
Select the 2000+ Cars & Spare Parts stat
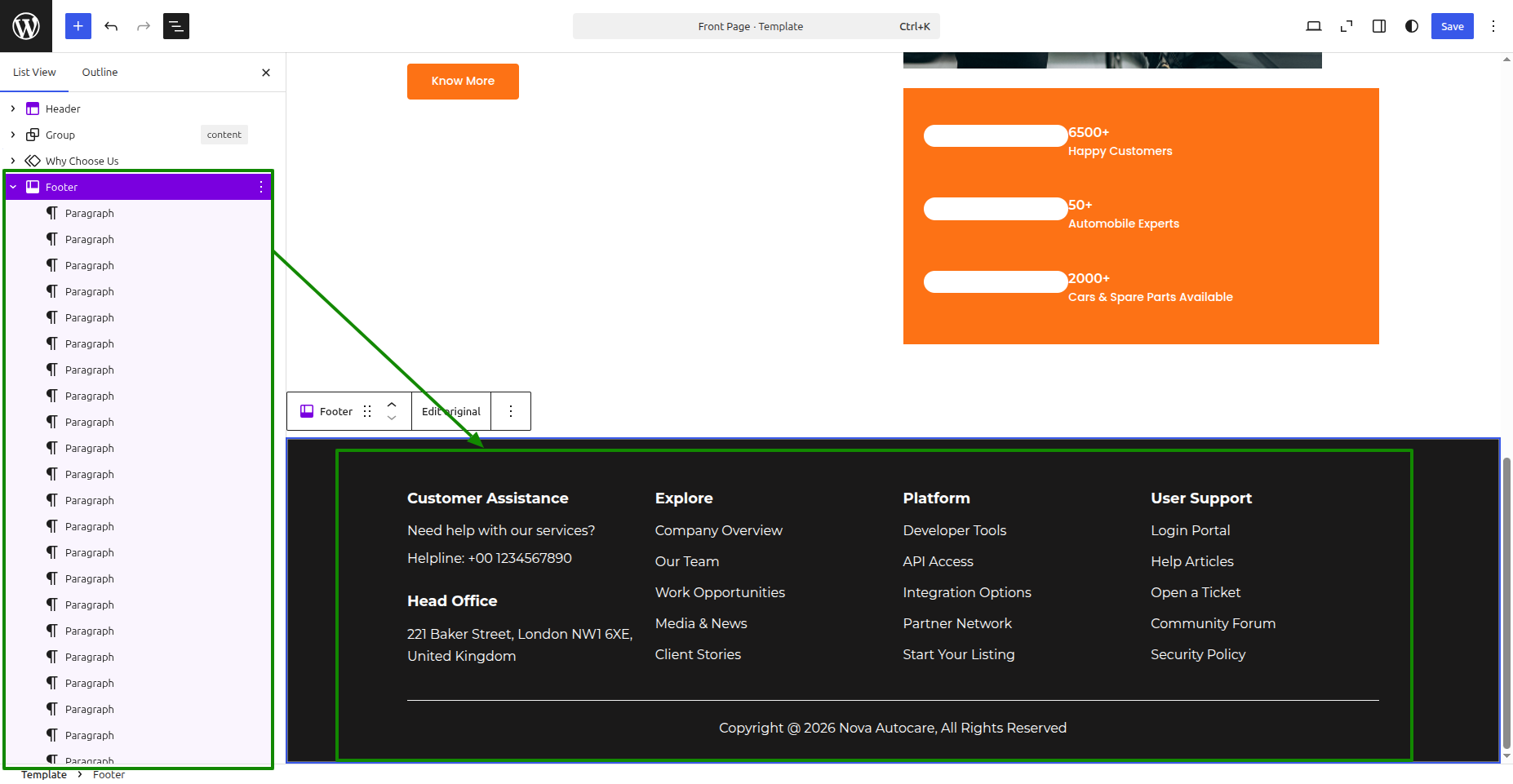1151,287
